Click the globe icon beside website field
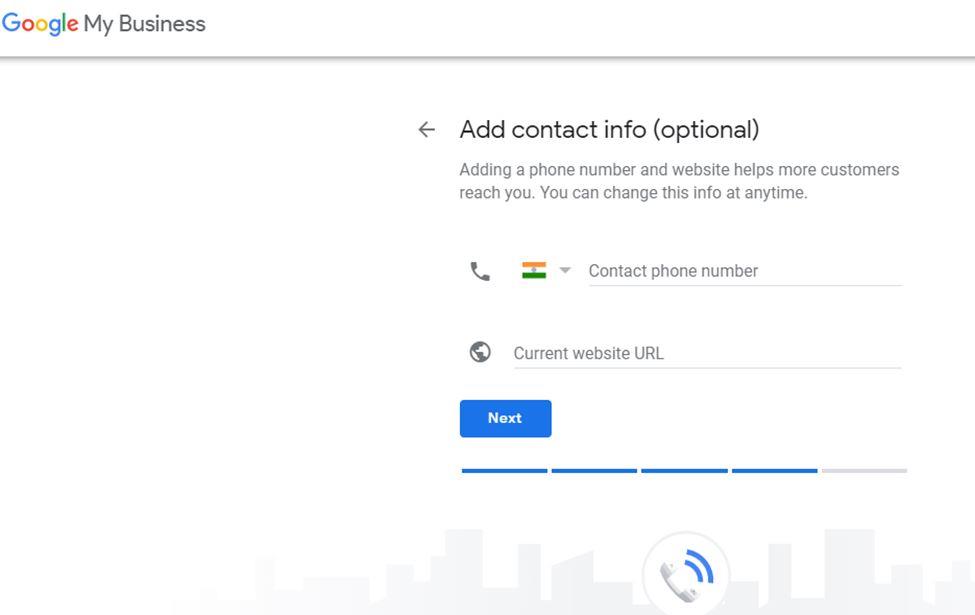The height and width of the screenshot is (615, 975). coord(480,352)
